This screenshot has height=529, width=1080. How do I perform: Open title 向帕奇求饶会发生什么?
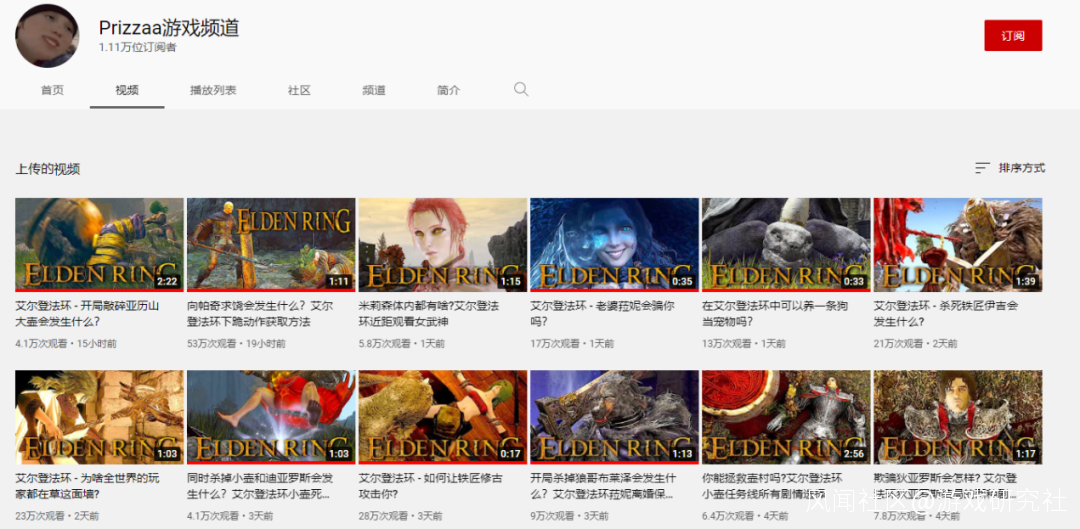(260, 313)
